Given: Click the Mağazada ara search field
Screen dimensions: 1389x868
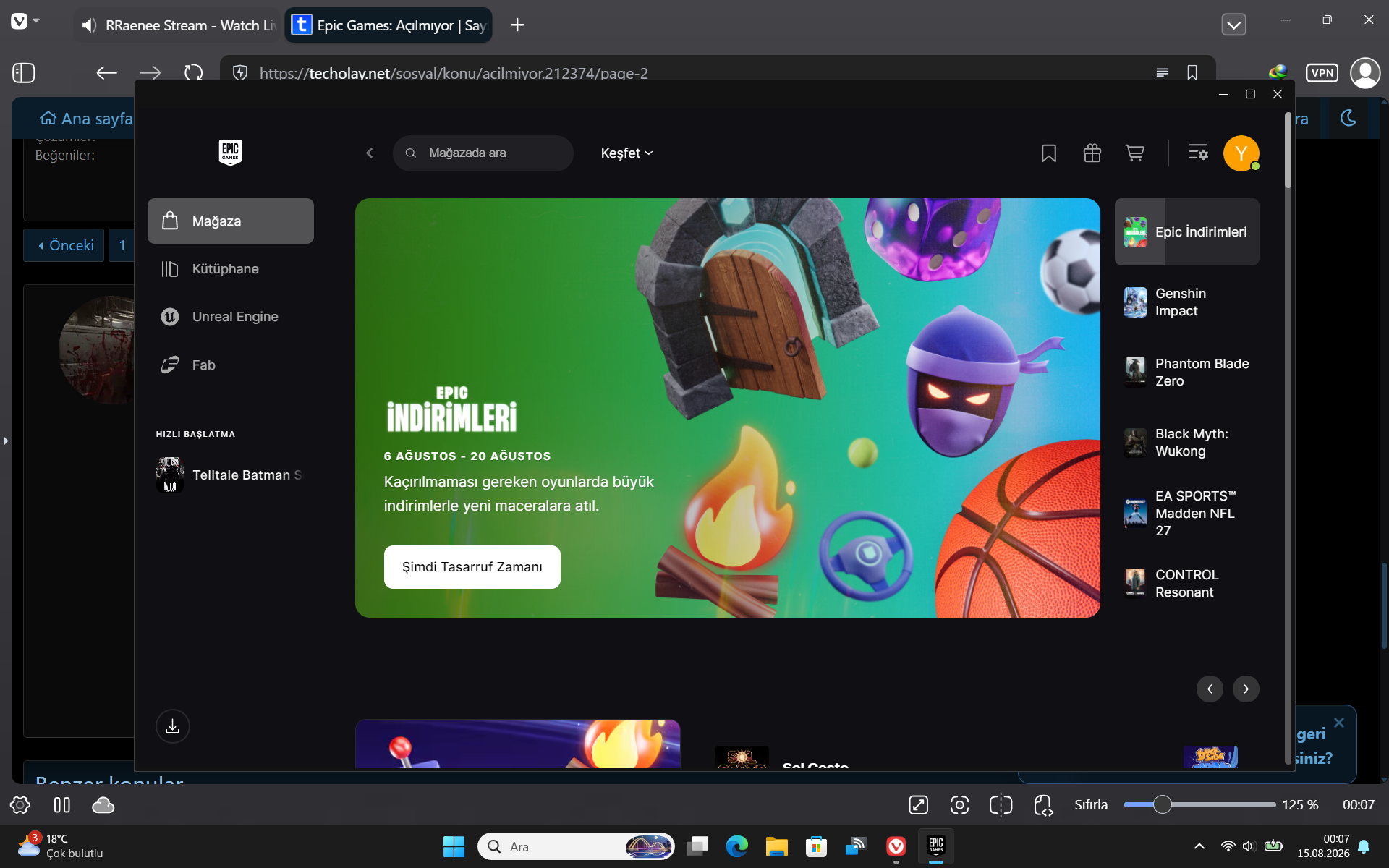Looking at the screenshot, I should (483, 153).
